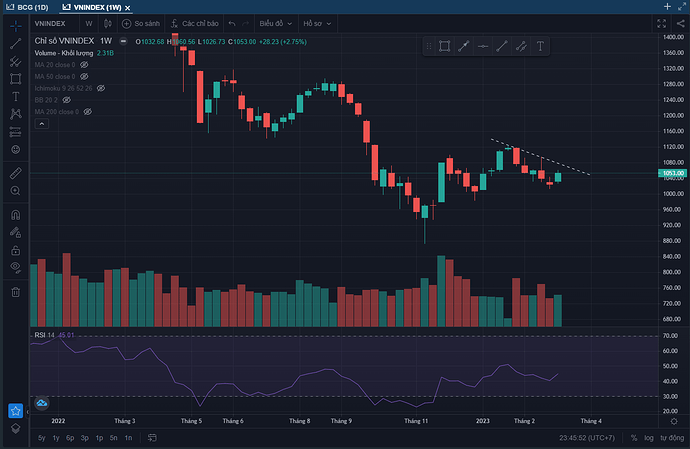Pick the text annotation tool in left sidebar
The height and width of the screenshot is (449, 690).
(15, 96)
